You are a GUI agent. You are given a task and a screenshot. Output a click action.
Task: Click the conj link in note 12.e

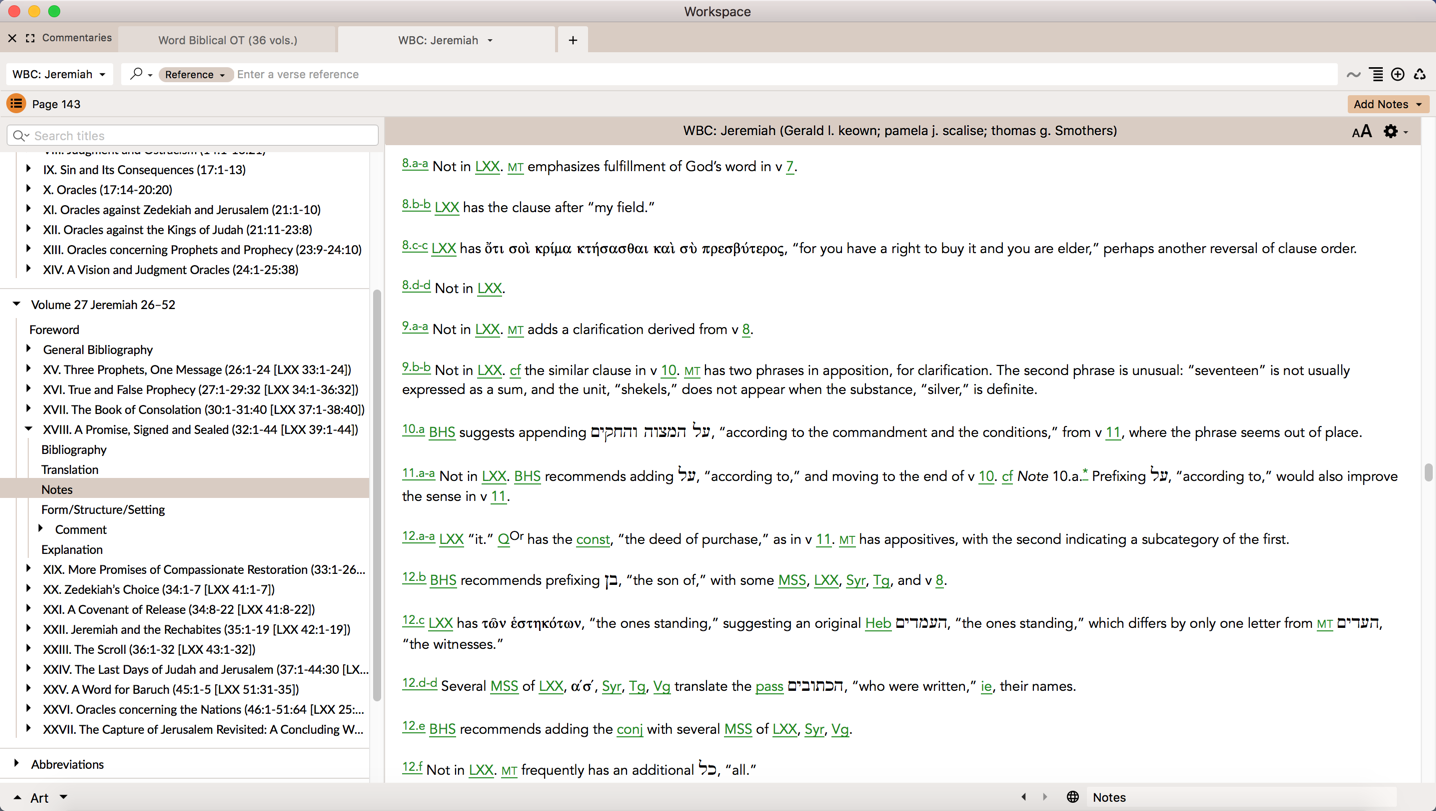coord(630,730)
